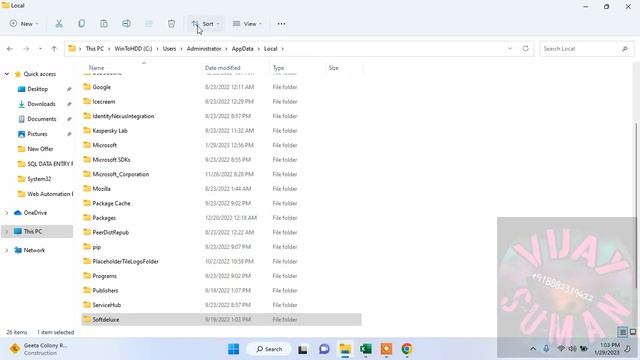
Task: Click the Delete trash icon
Action: coord(171,24)
